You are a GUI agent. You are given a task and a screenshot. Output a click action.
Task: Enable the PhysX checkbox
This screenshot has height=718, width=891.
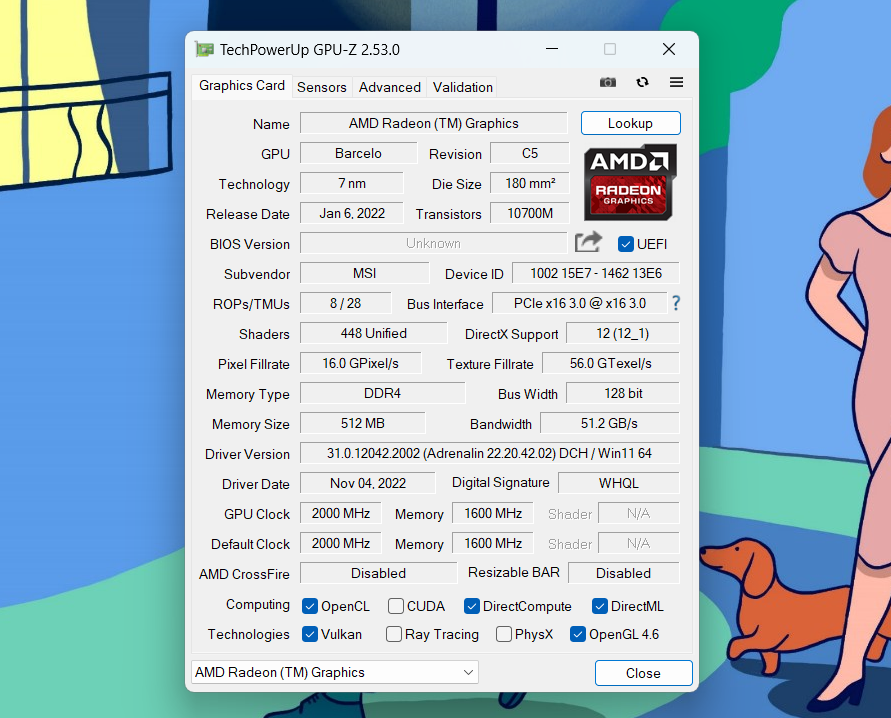click(x=503, y=634)
